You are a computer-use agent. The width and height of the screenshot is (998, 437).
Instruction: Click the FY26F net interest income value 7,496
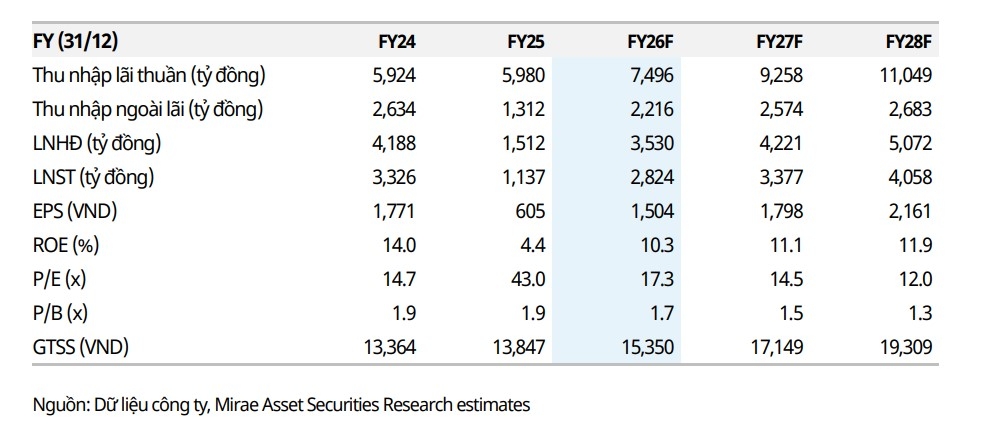[652, 75]
